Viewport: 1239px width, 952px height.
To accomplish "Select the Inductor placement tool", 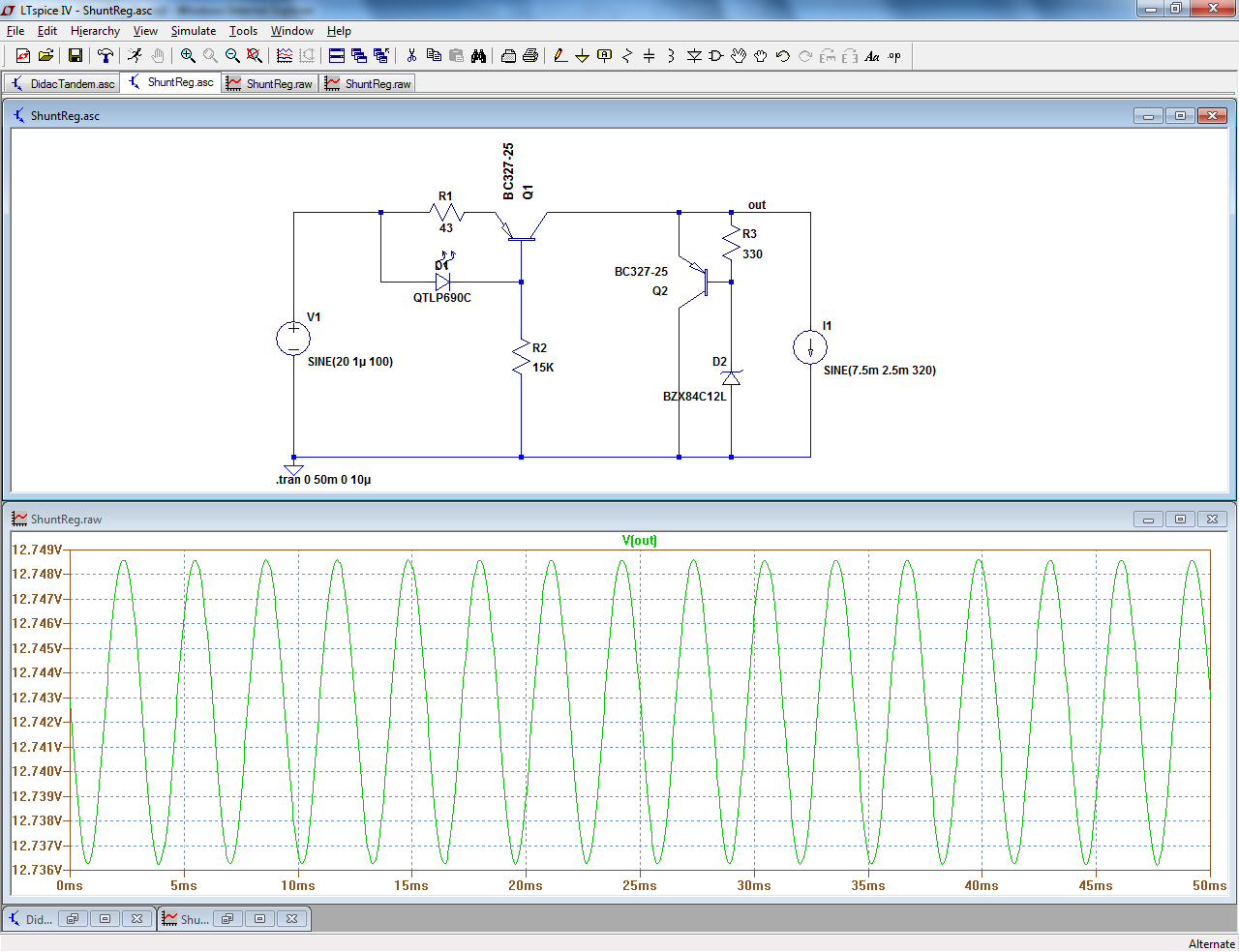I will (671, 56).
